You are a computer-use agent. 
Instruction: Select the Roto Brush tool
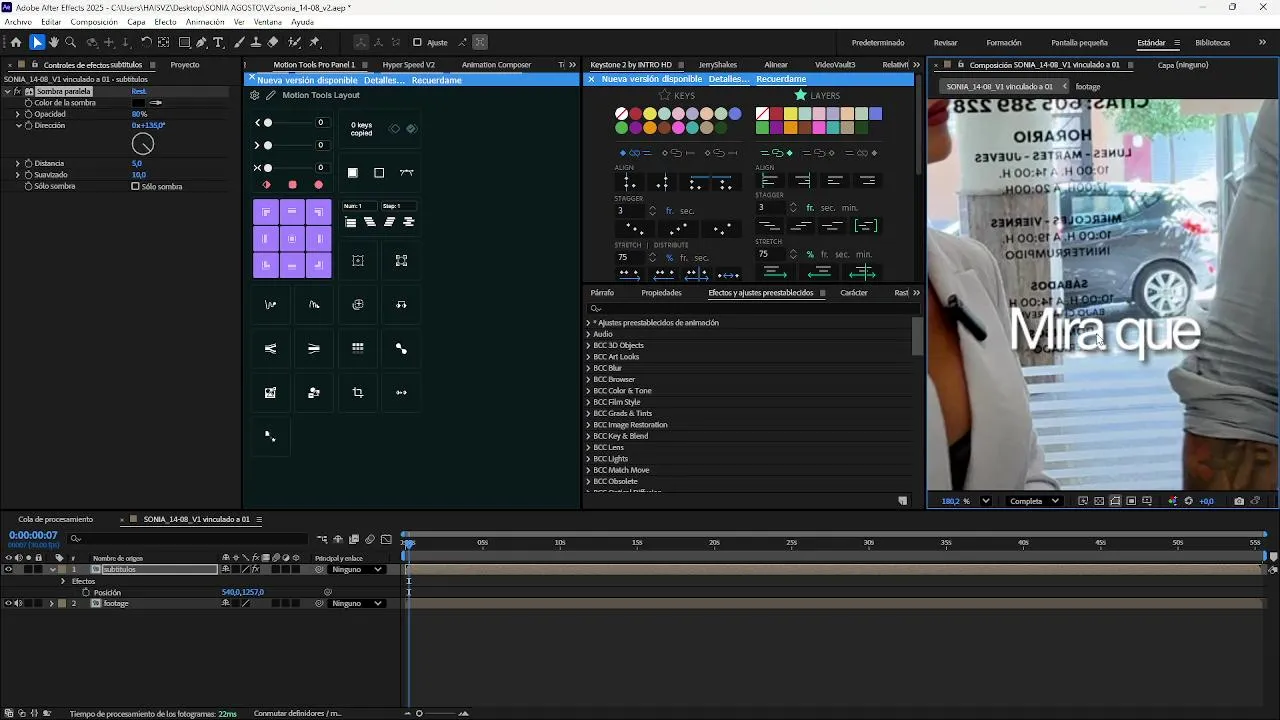294,42
